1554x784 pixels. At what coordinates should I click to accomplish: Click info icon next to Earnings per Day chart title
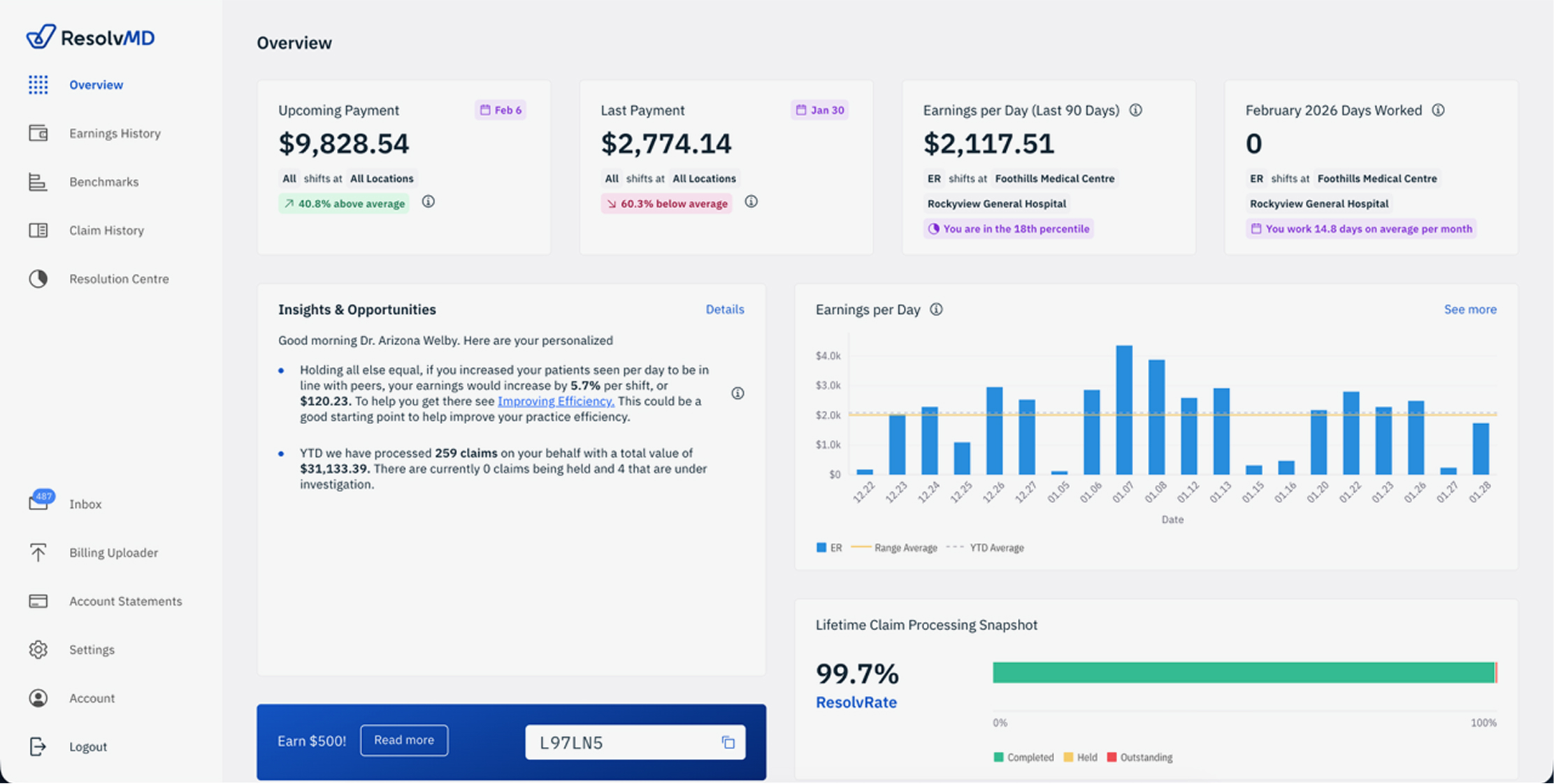coord(935,310)
